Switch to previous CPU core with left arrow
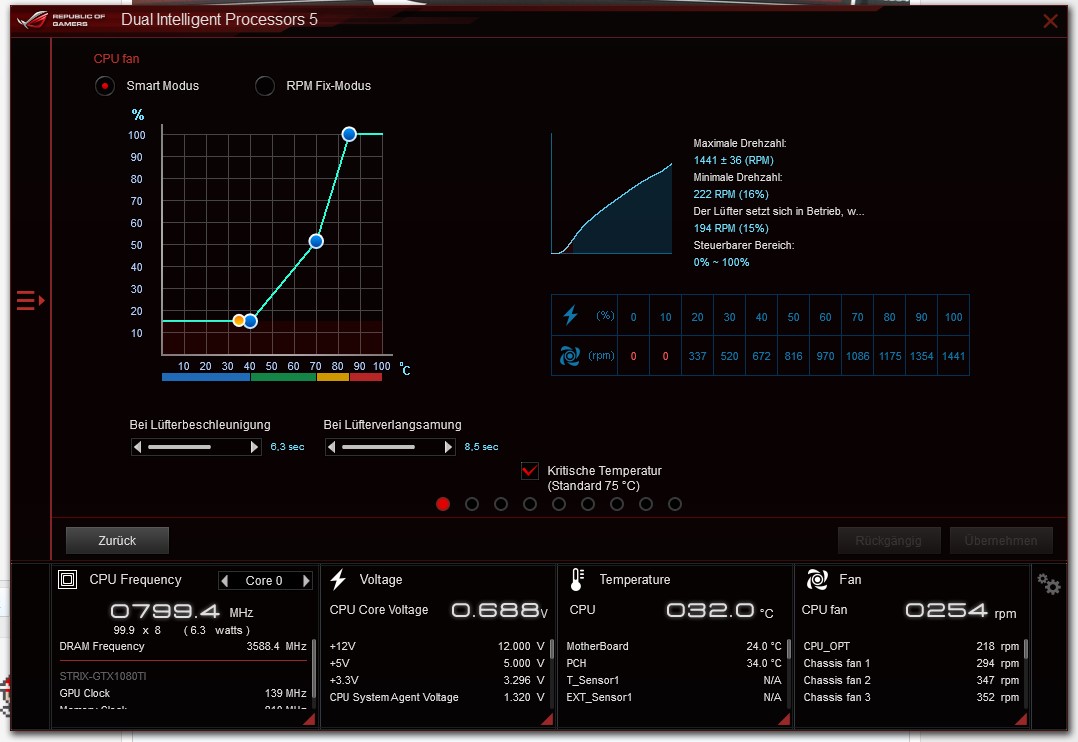1078x742 pixels. 224,580
